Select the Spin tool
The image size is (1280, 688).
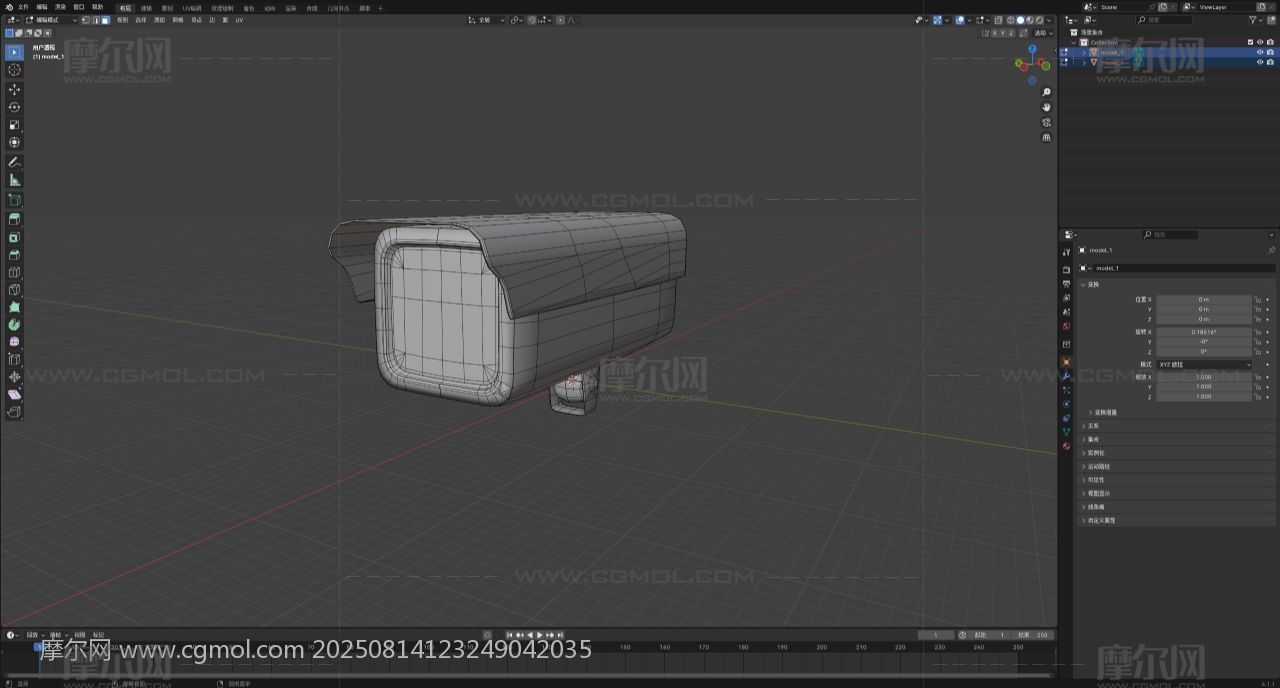[14, 324]
